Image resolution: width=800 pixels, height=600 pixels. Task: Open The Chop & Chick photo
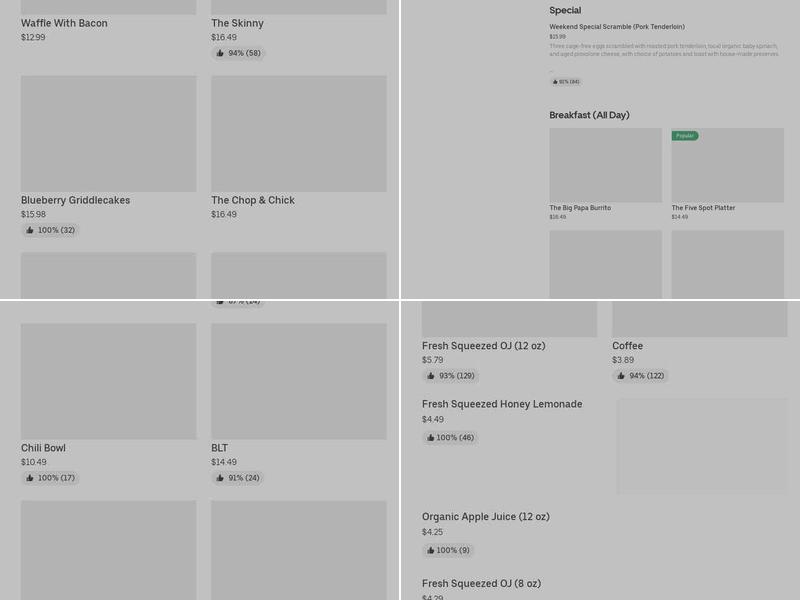[299, 134]
